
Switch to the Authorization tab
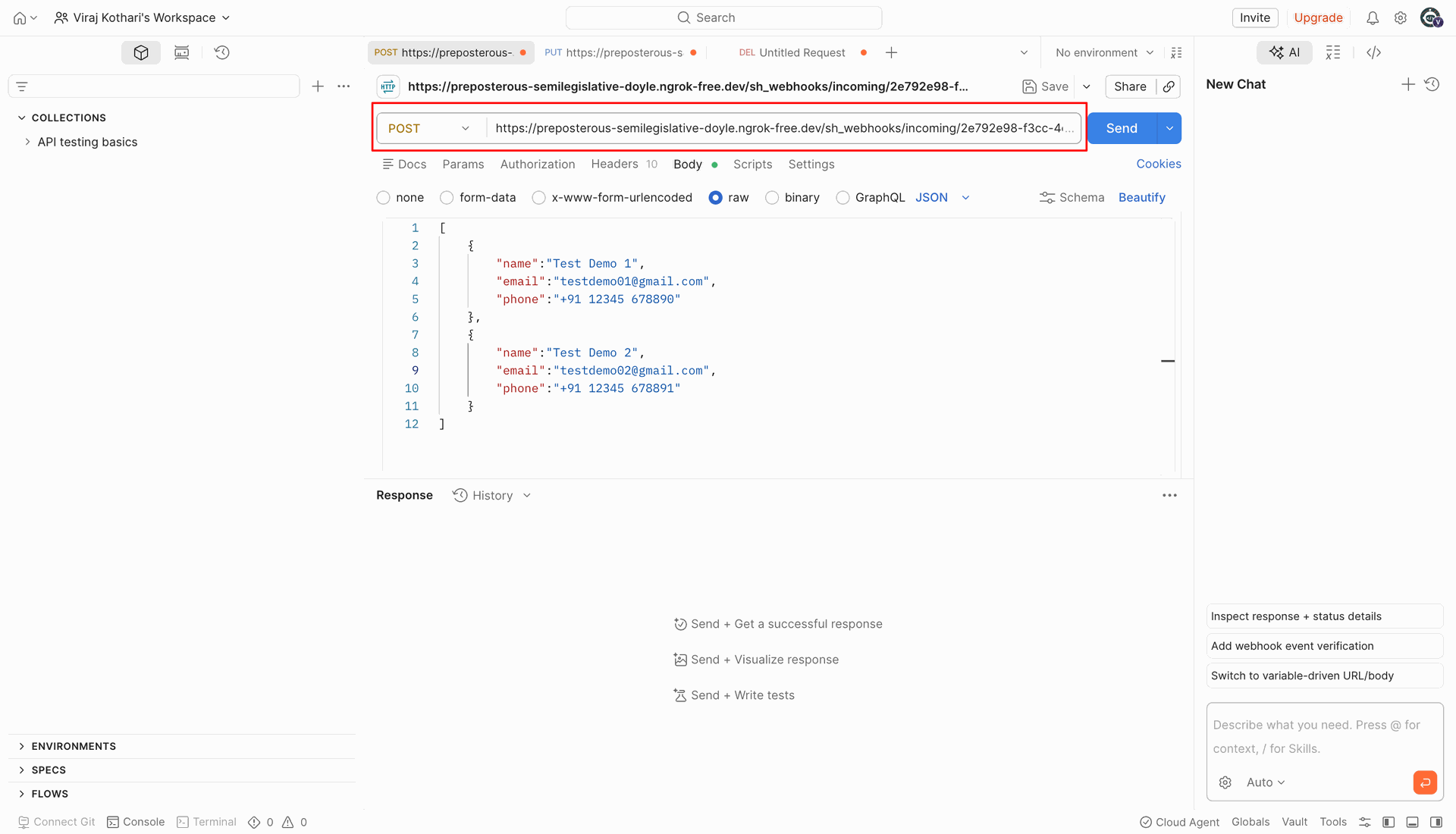click(x=537, y=164)
